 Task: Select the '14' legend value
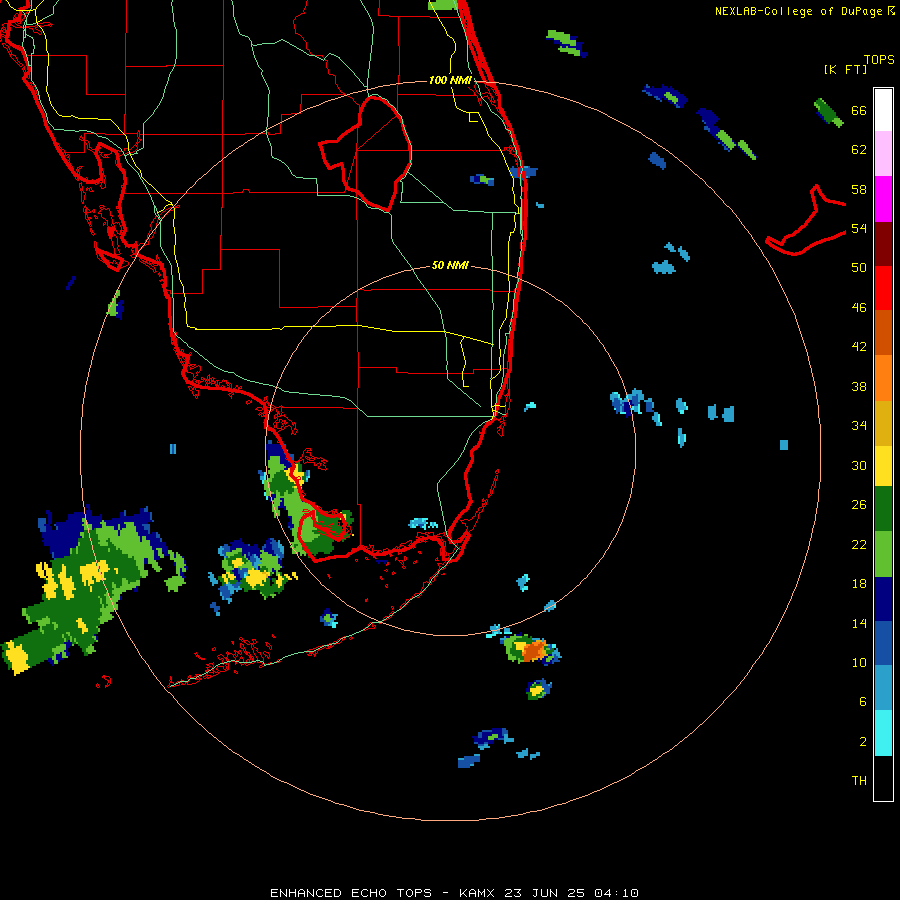[859, 623]
